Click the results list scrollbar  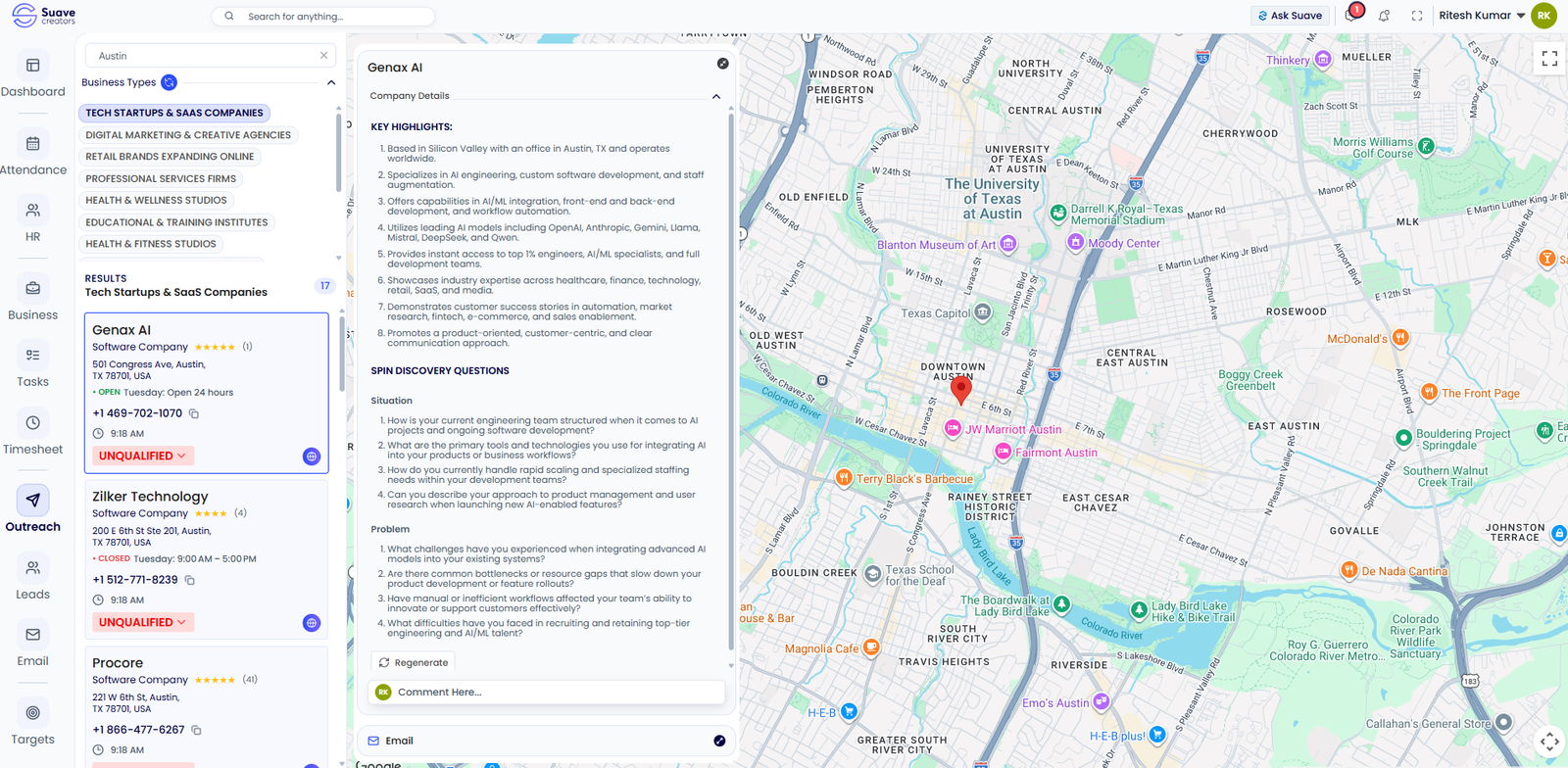341,353
